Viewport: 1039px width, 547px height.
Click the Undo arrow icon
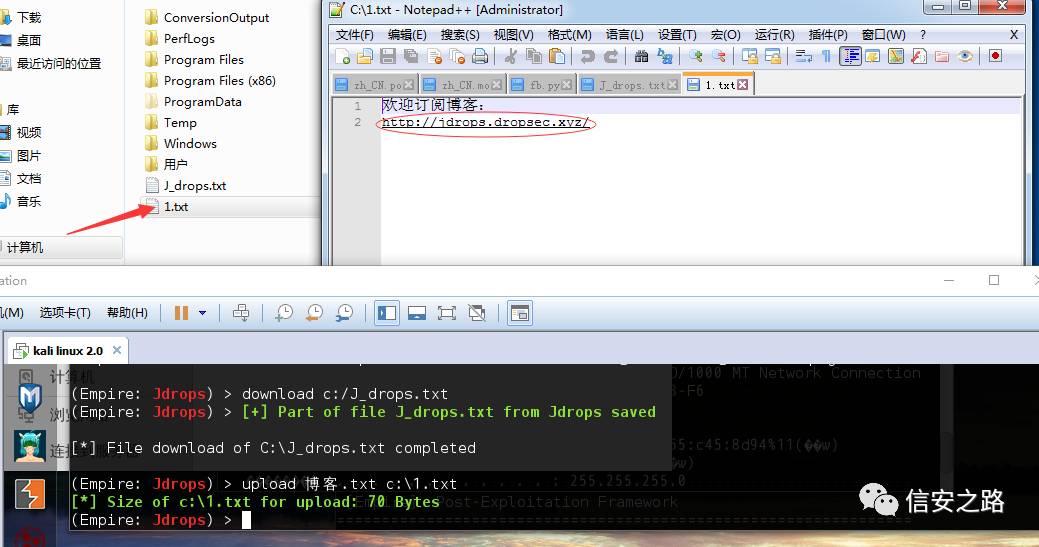pos(587,56)
